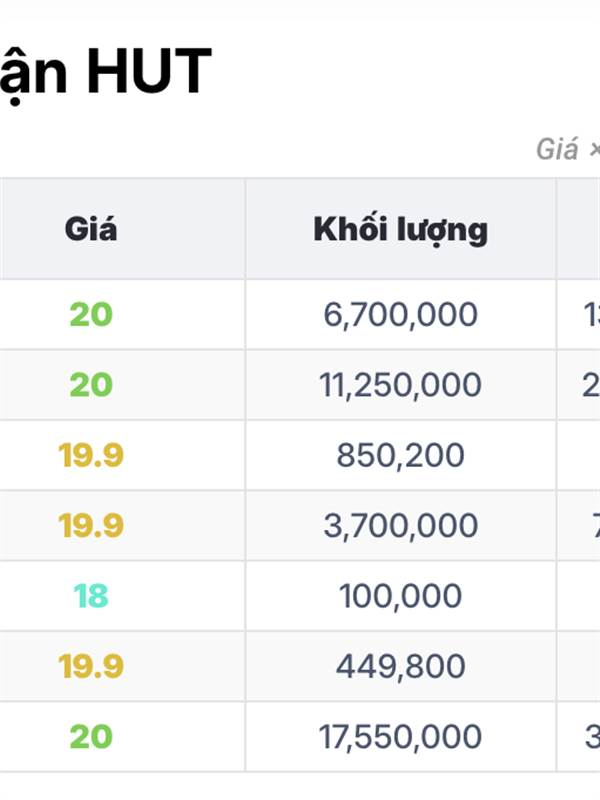Image resolution: width=600 pixels, height=800 pixels.
Task: Click price 19.9 in the 3,700,000 row
Action: [91, 526]
